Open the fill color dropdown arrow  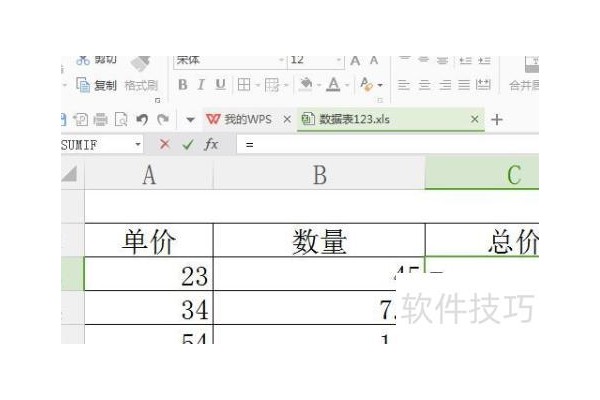(318, 85)
